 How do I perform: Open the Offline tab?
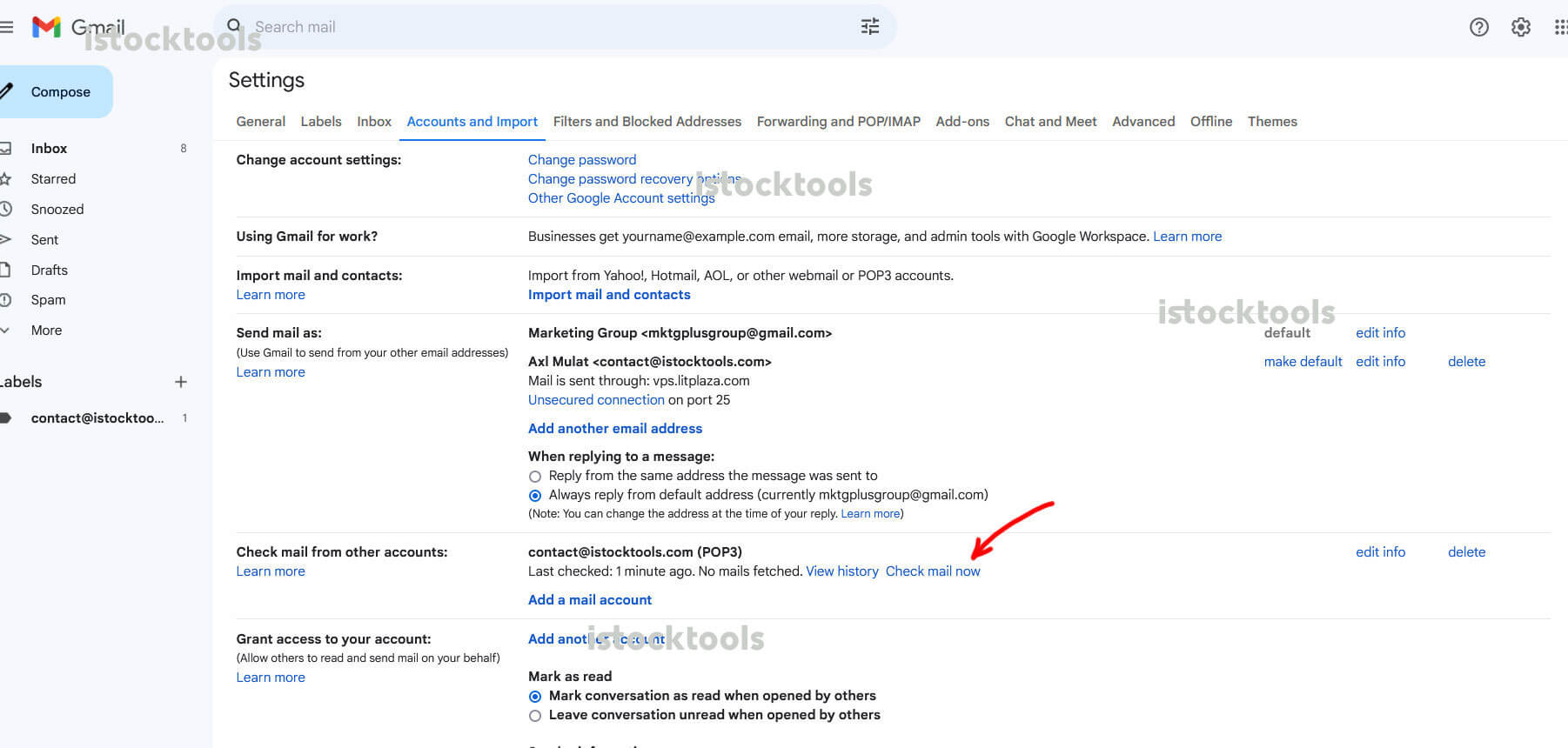tap(1211, 122)
